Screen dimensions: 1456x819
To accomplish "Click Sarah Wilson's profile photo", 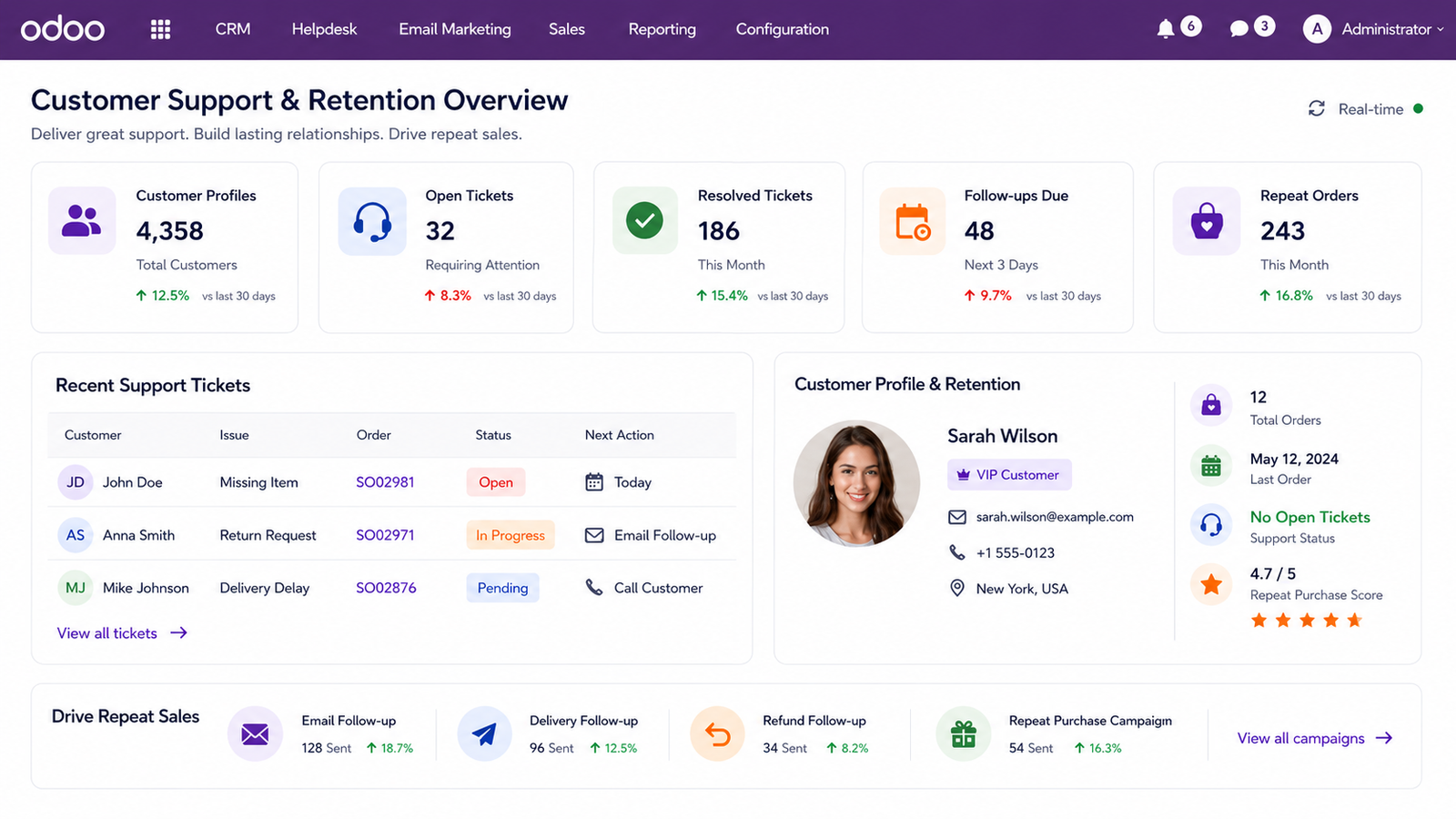I will pos(856,483).
